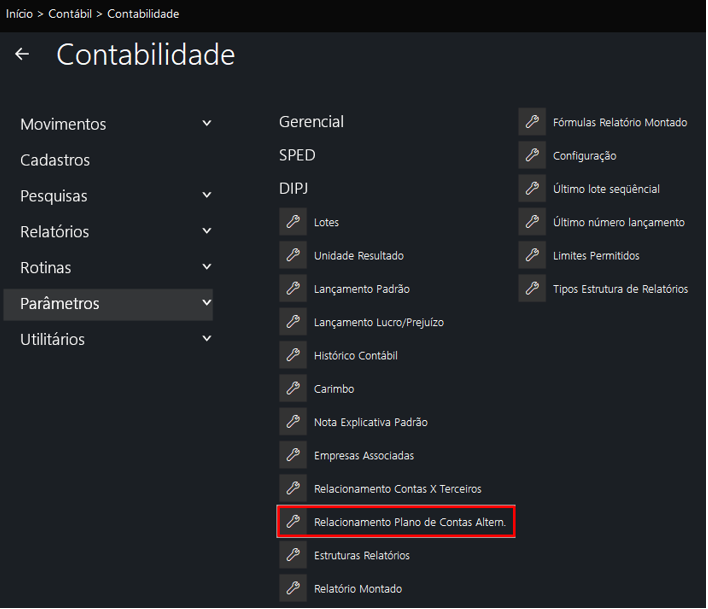Expand the Pesquisas section chevron
Screen dimensions: 708x609
(207, 196)
